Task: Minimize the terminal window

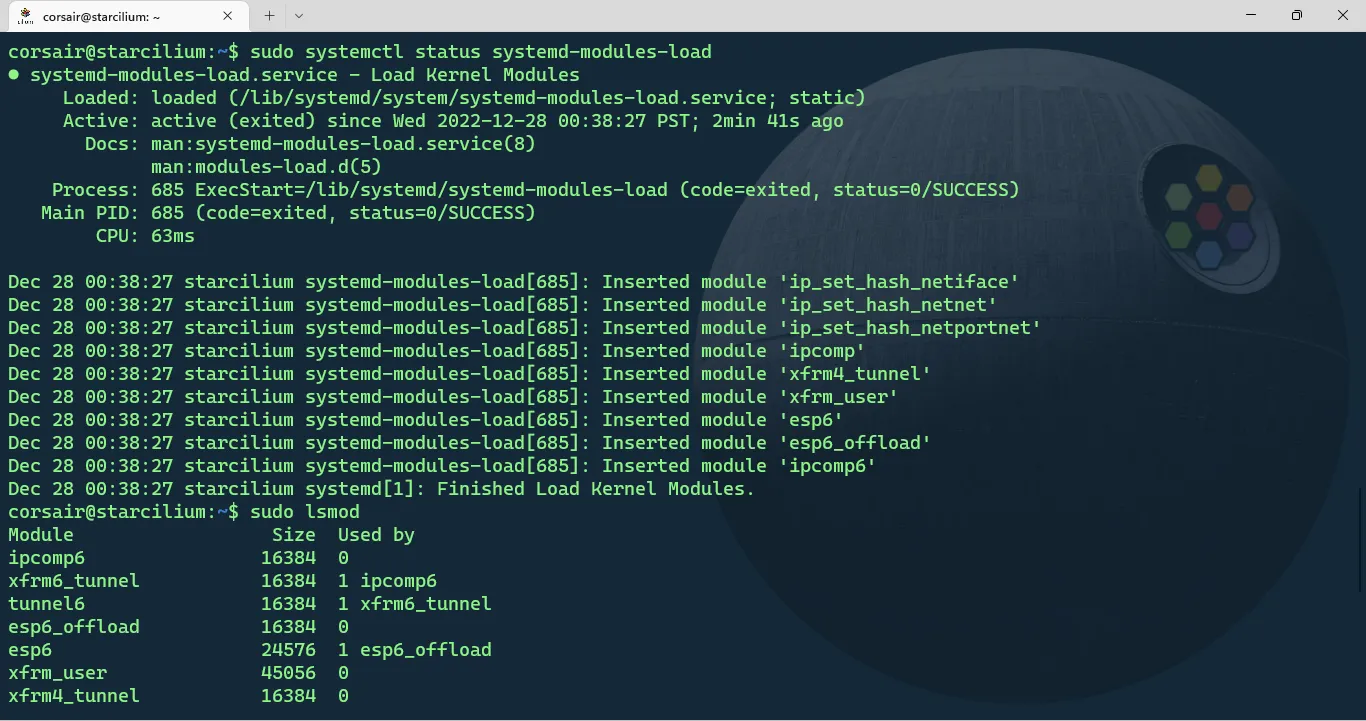Action: click(x=1251, y=15)
